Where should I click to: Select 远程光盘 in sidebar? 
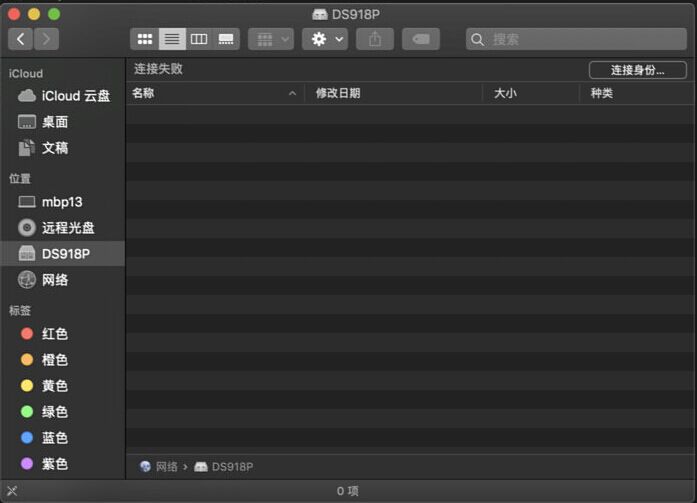click(63, 228)
